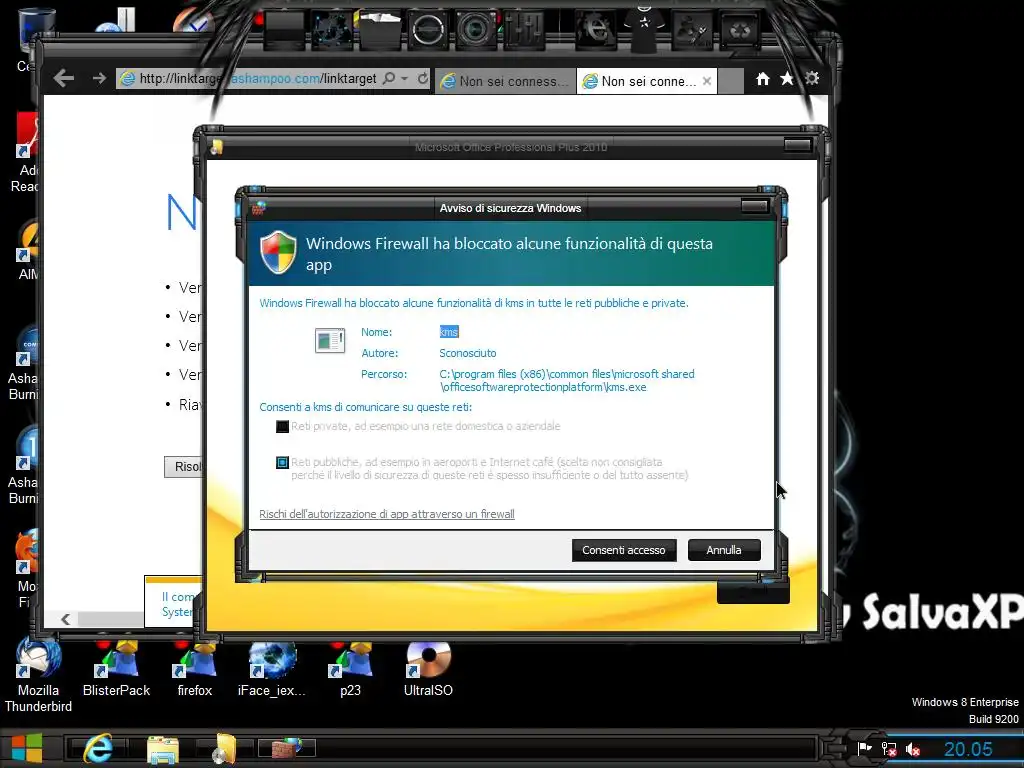Click the folder icon in top dock
The image size is (1024, 768).
pyautogui.click(x=380, y=30)
